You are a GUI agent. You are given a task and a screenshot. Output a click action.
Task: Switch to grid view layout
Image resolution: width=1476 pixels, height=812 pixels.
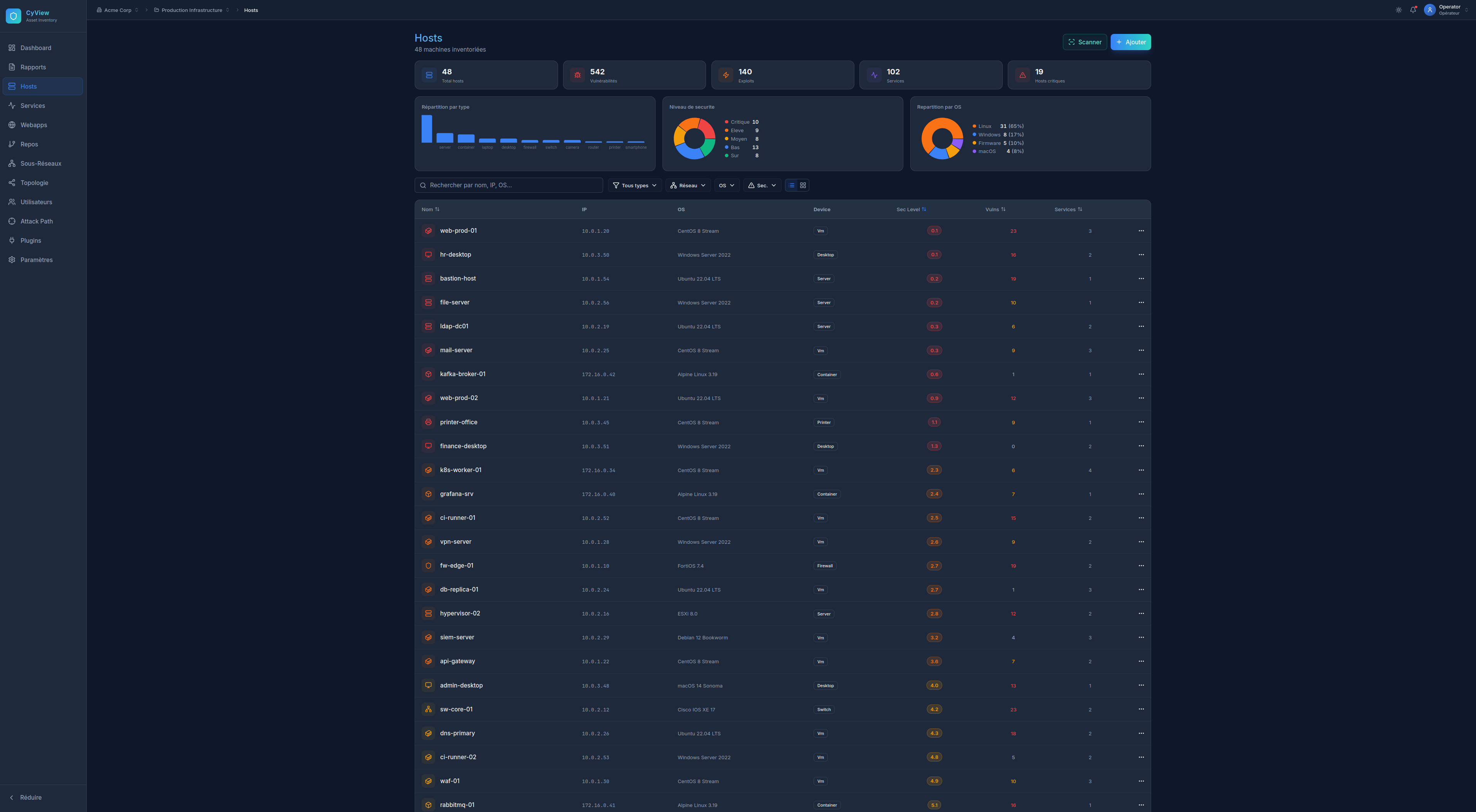pos(803,185)
